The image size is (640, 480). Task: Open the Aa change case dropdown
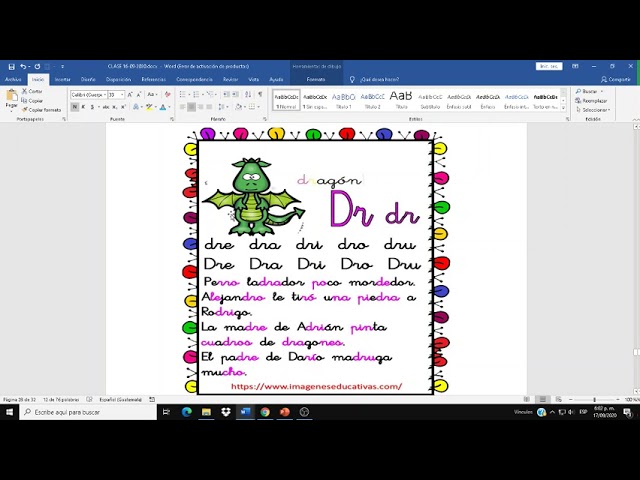point(152,95)
